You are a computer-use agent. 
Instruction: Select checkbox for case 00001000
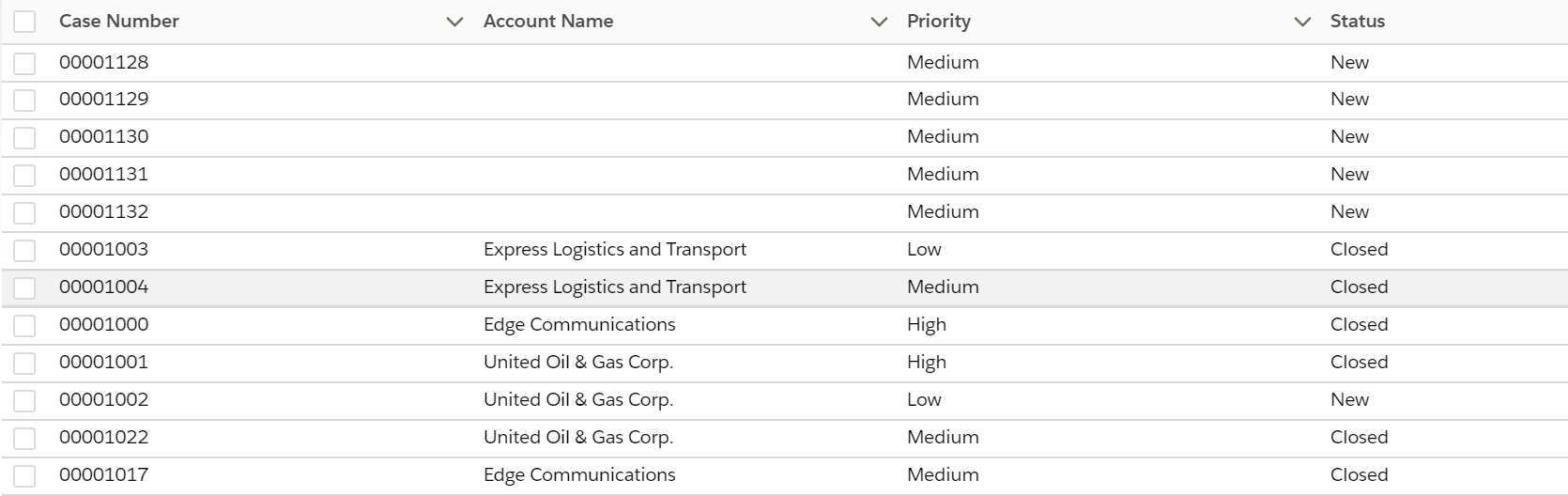coord(24,325)
